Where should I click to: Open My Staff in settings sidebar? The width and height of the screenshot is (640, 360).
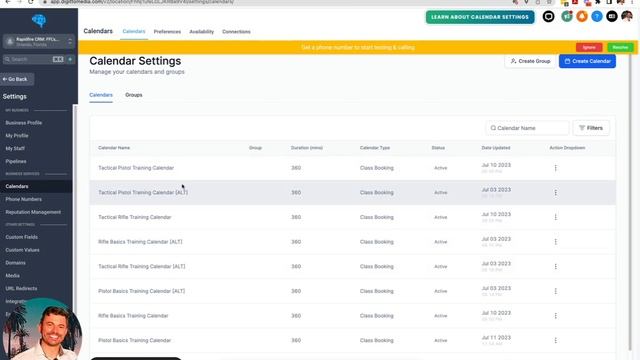pos(15,149)
